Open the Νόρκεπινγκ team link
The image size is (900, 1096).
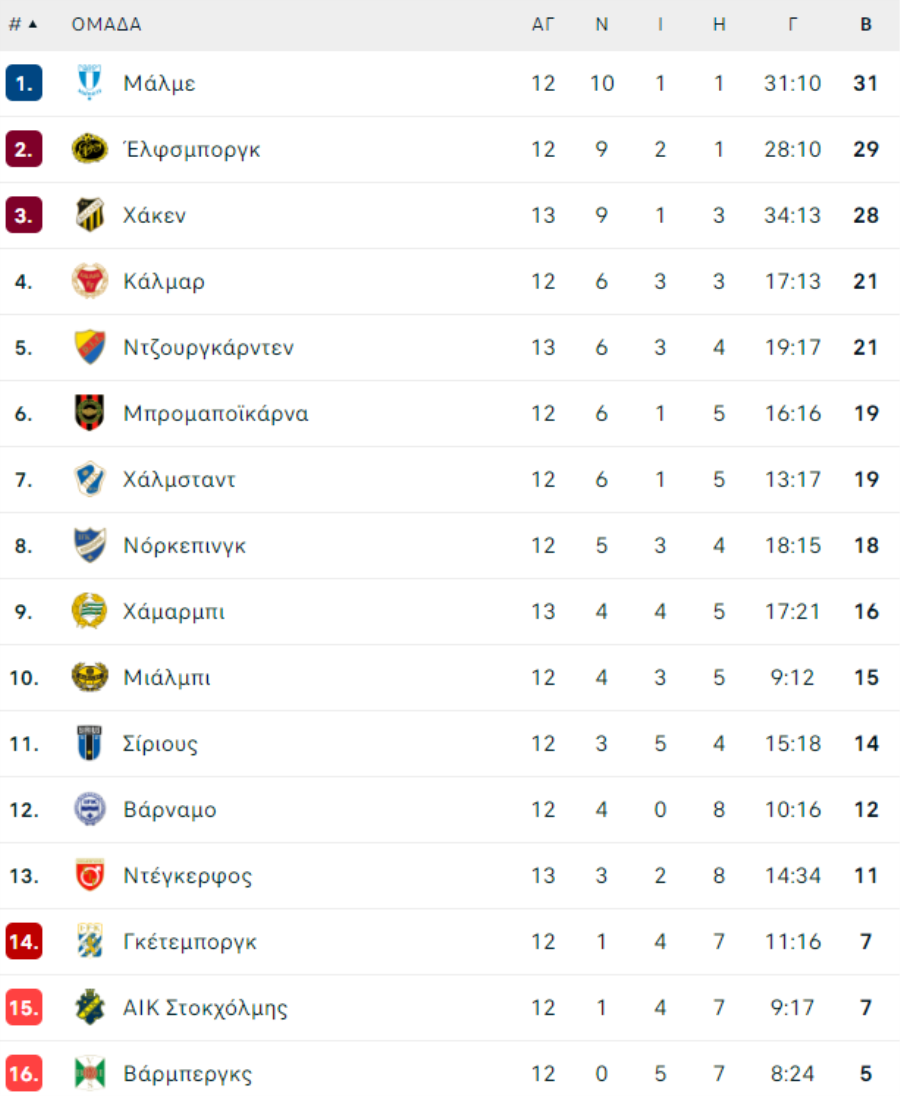(184, 546)
